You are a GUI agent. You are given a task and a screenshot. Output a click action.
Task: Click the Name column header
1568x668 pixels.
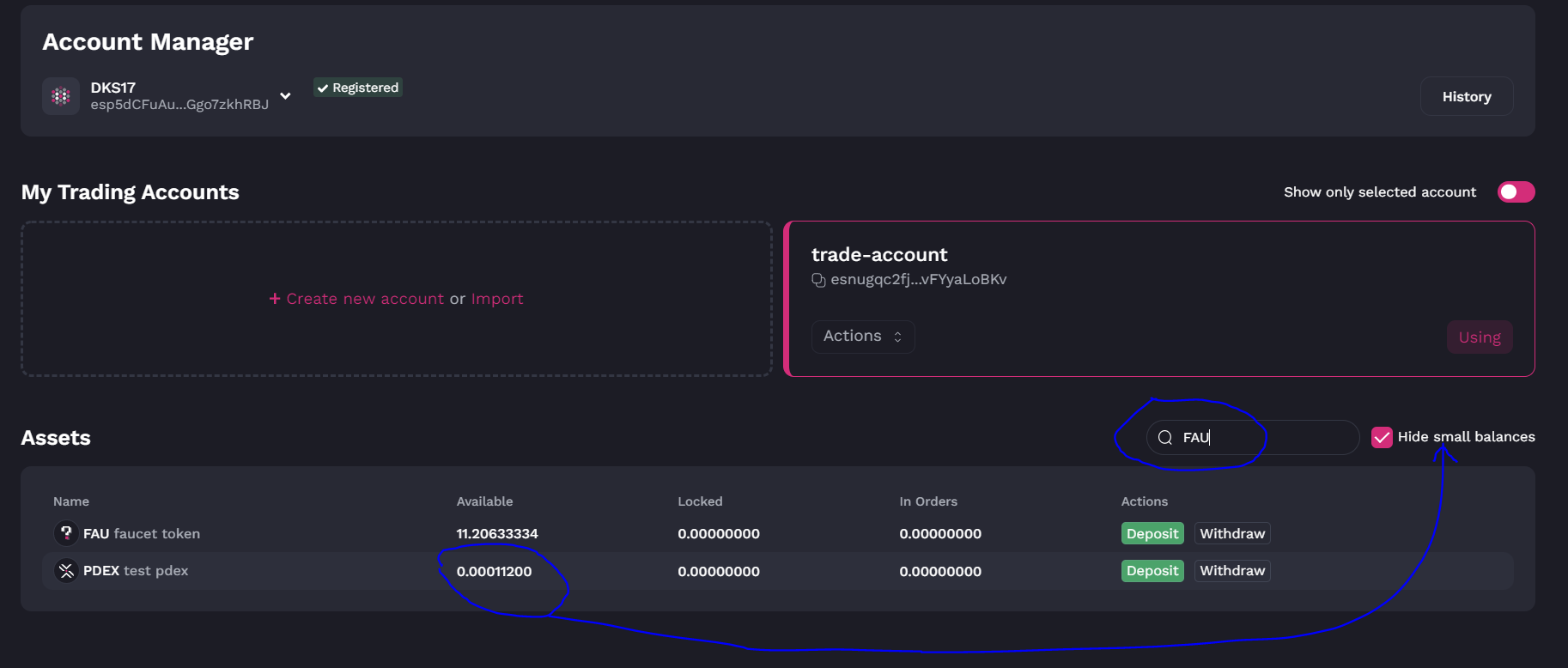pos(71,501)
